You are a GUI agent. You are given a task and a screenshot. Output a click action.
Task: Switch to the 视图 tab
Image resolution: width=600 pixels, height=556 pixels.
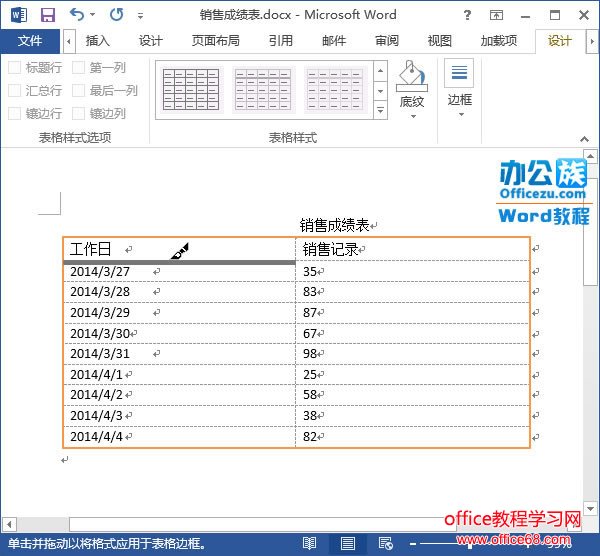439,41
